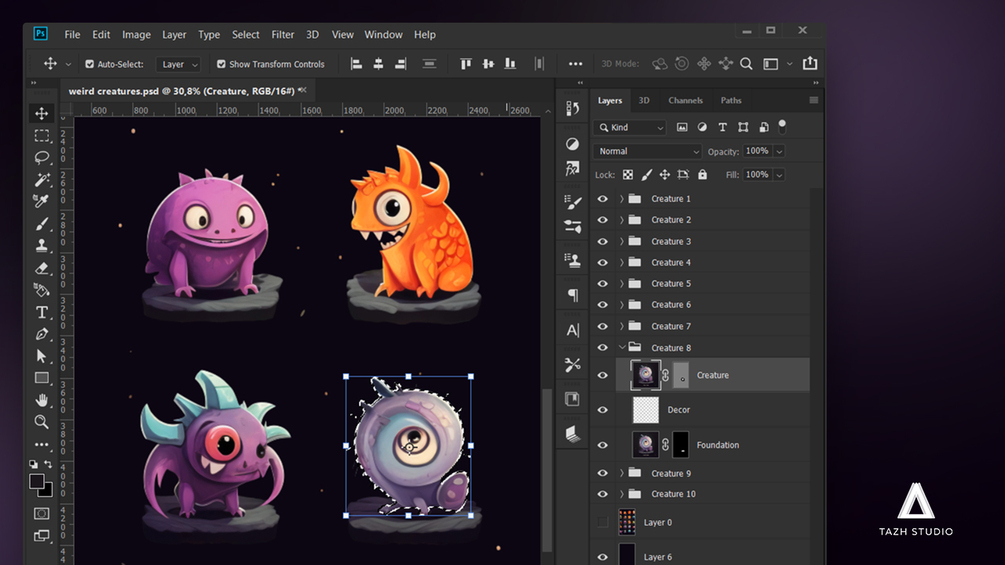Select the Foundation layer
The width and height of the screenshot is (1005, 565).
718,445
